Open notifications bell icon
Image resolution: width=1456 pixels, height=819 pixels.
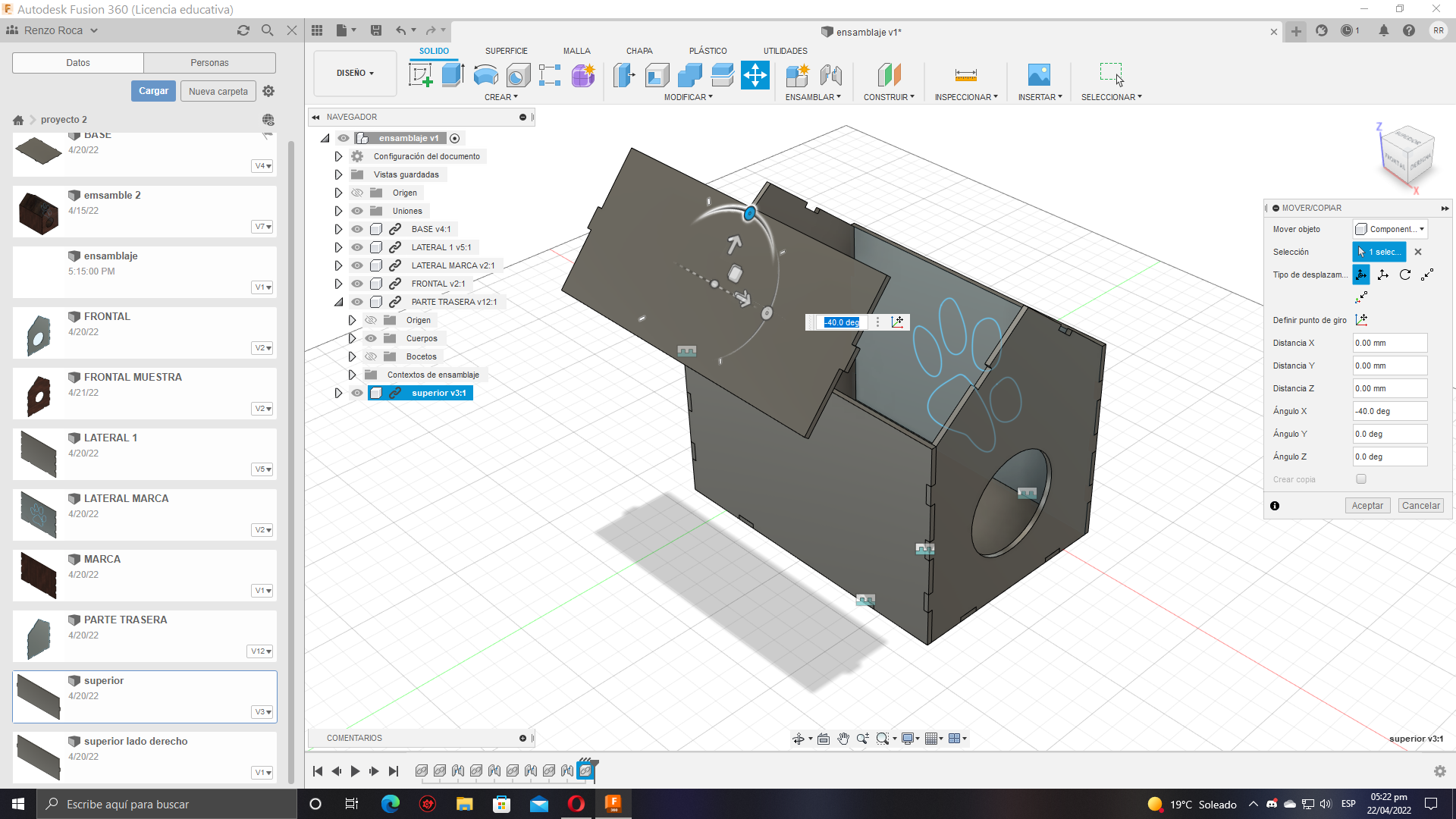pyautogui.click(x=1384, y=31)
